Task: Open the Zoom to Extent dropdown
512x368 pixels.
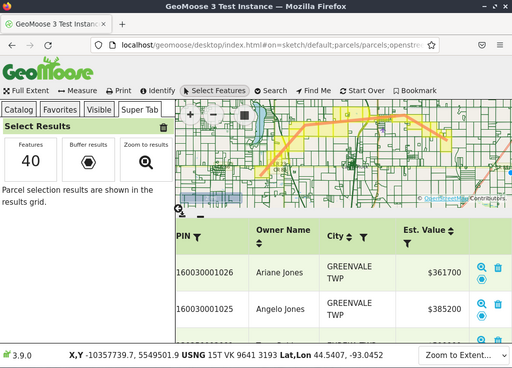Action: tap(464, 355)
